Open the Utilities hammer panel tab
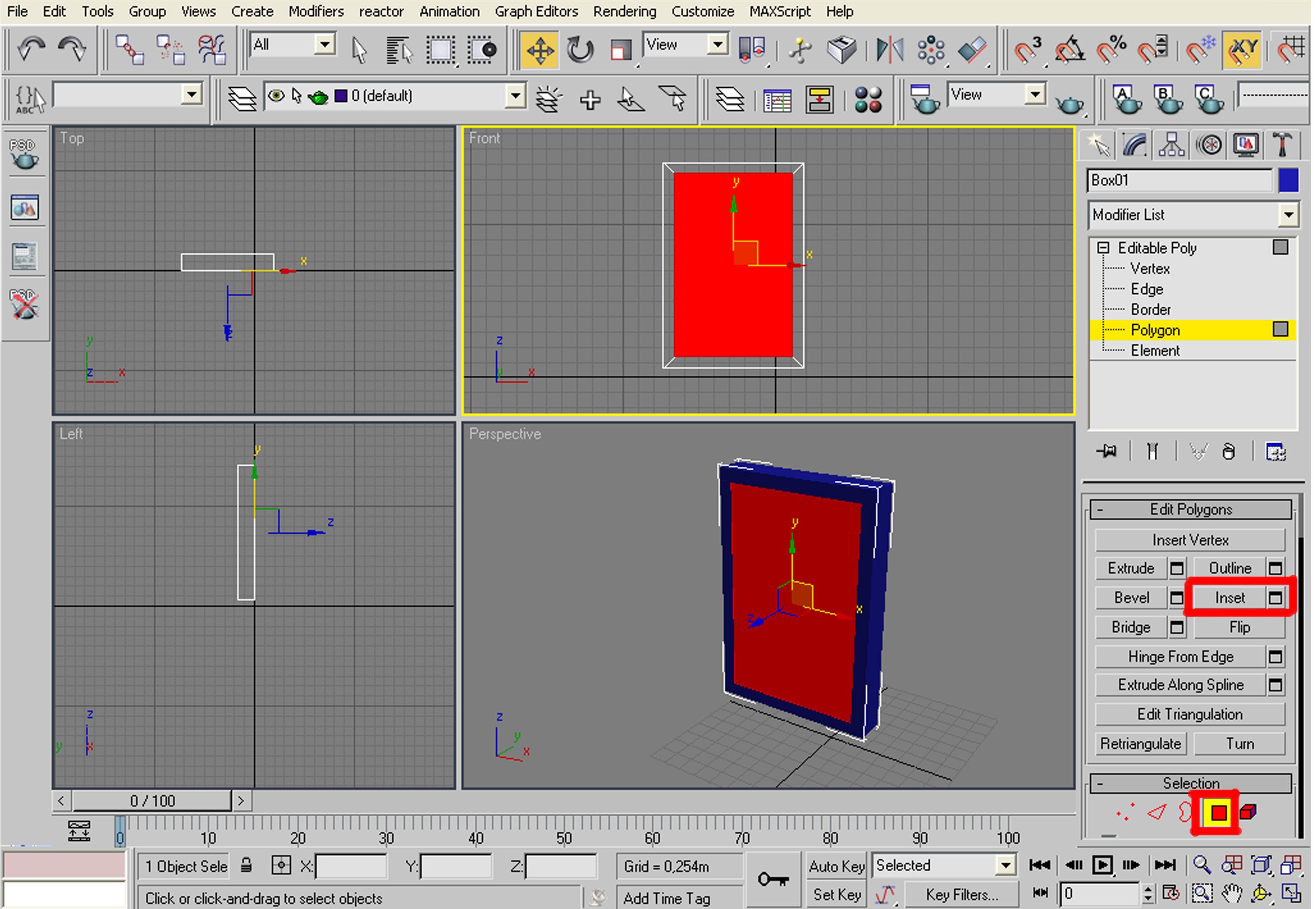 click(x=1282, y=145)
